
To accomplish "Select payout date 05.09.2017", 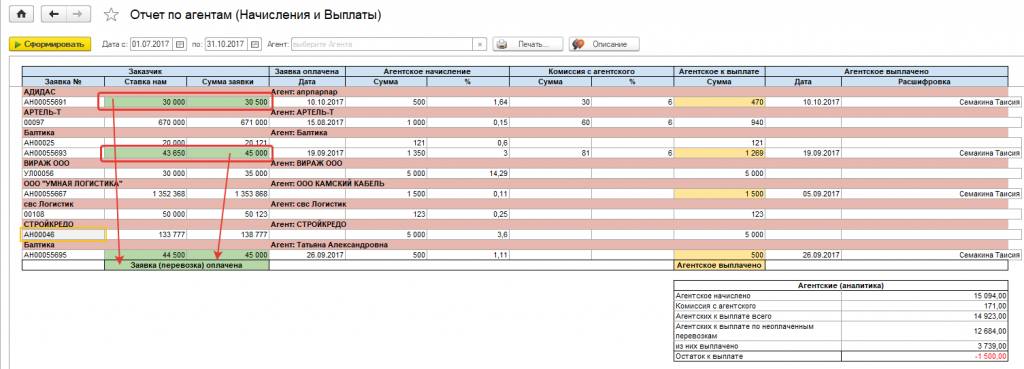I will pos(803,194).
